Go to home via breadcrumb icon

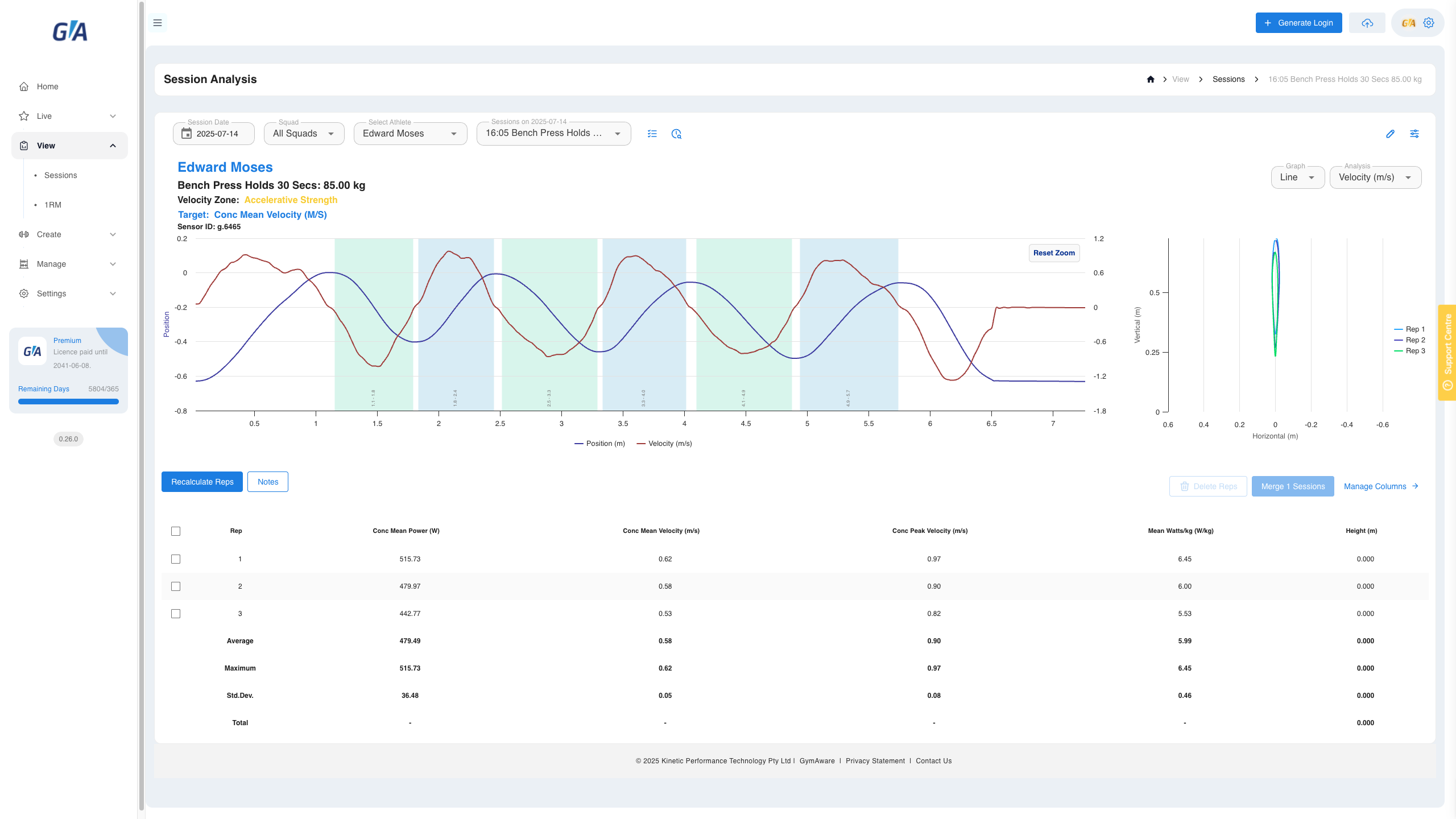point(1151,79)
